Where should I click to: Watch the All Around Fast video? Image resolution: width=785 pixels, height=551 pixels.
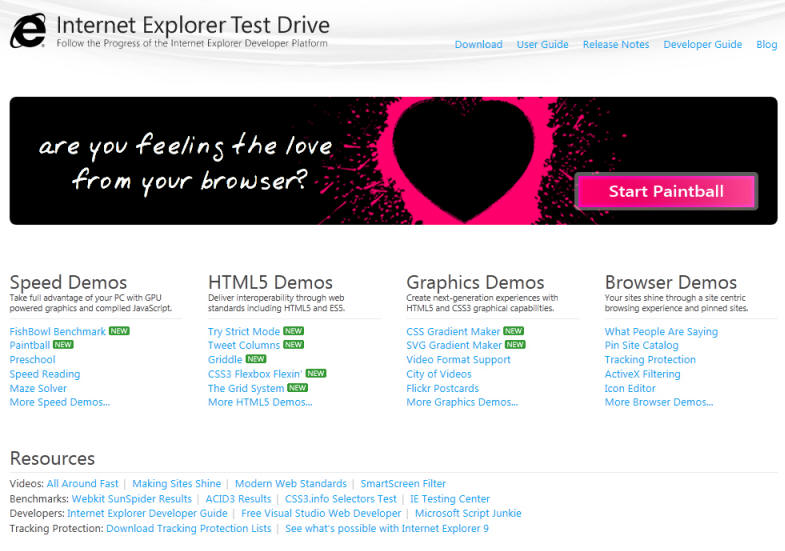[83, 483]
